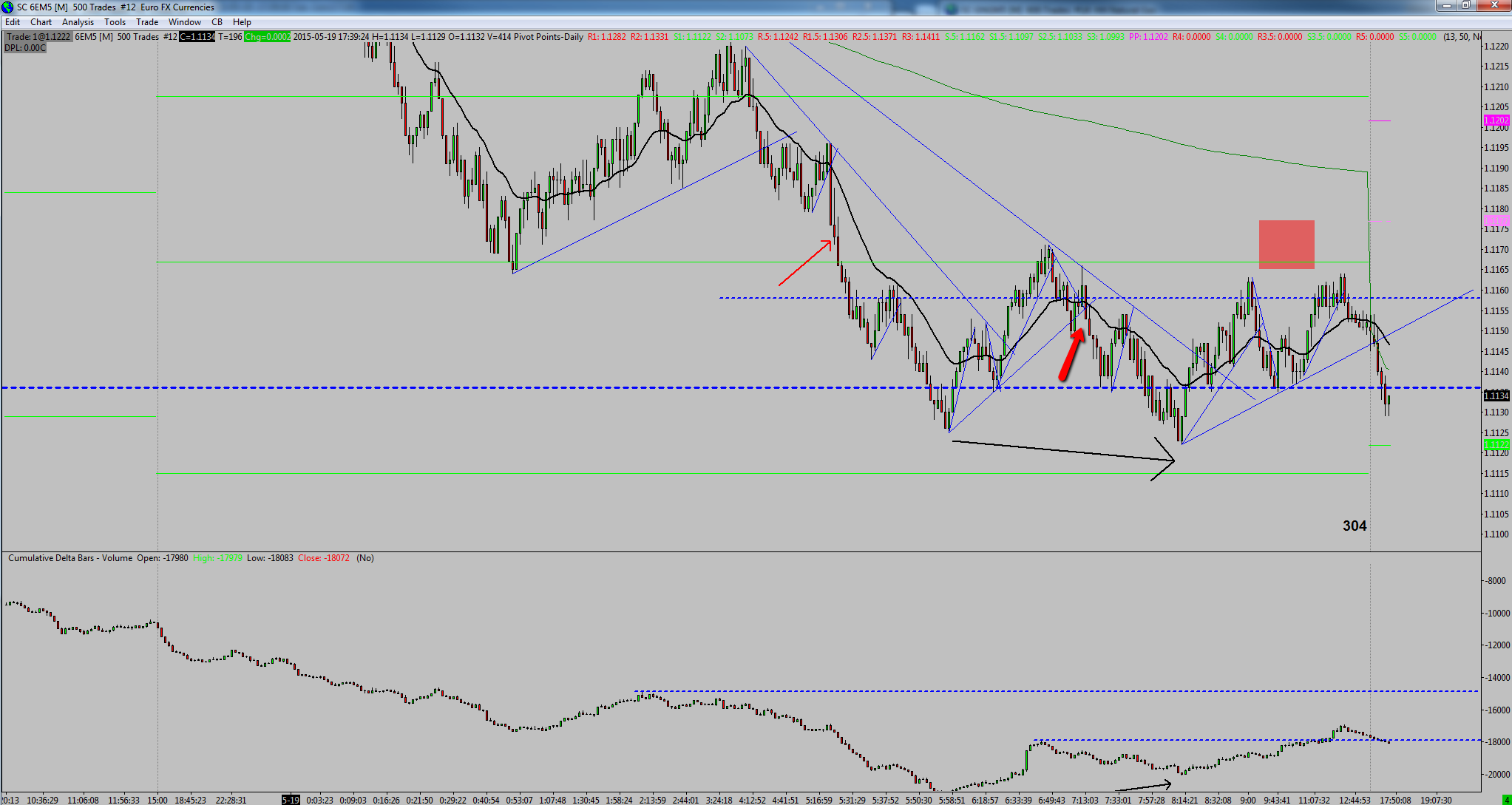The height and width of the screenshot is (805, 1512).
Task: Click the 1.1100 price scale label
Action: [1496, 534]
